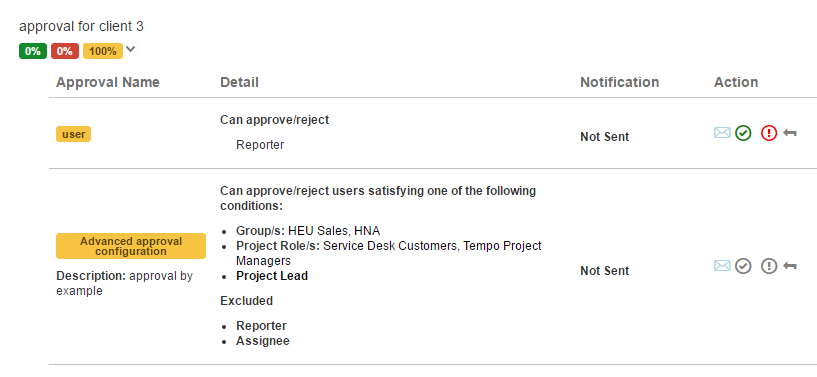Viewport: 817px width, 377px height.
Task: Click the email notification icon in user row
Action: point(722,133)
